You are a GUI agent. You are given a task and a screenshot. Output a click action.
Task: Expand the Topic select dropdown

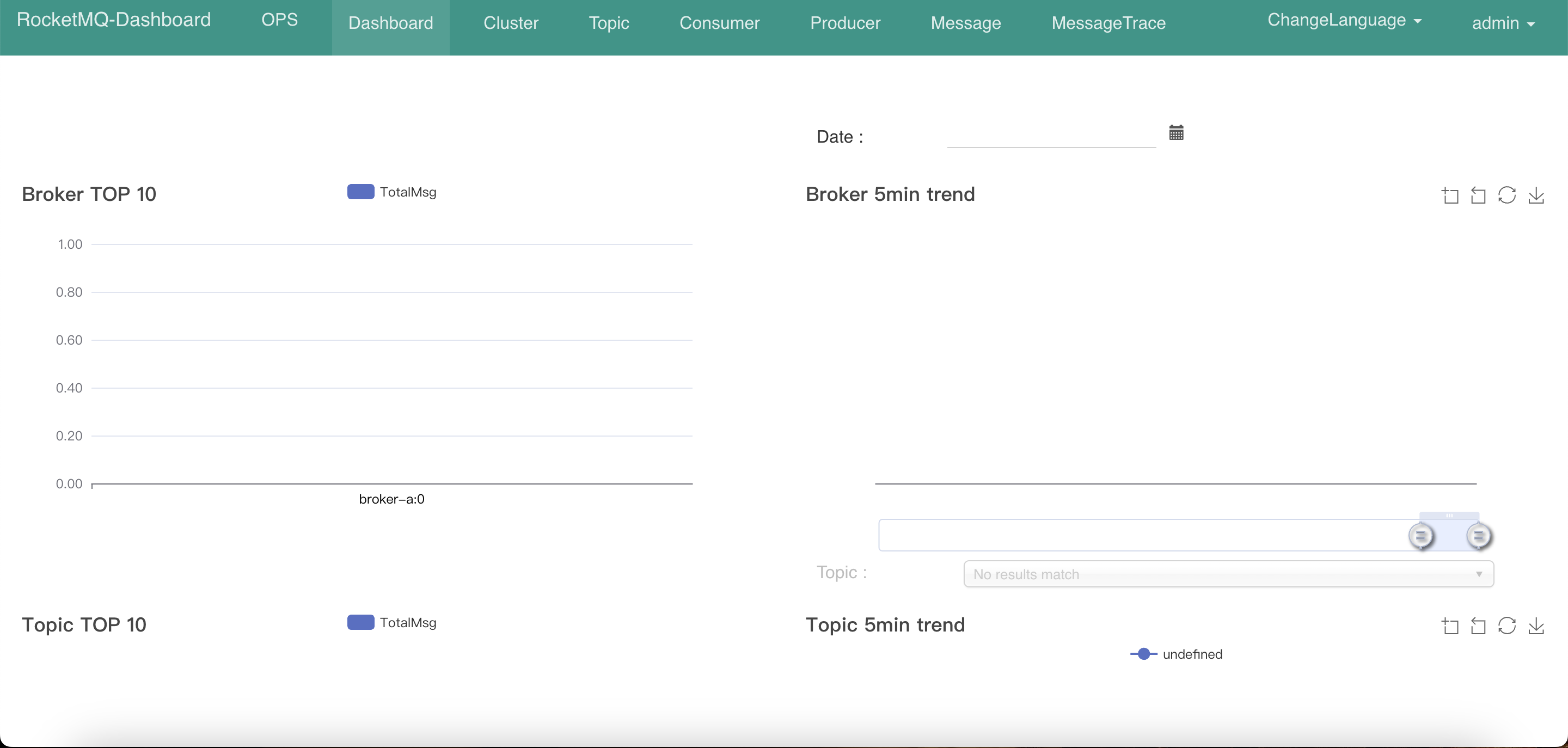1228,574
